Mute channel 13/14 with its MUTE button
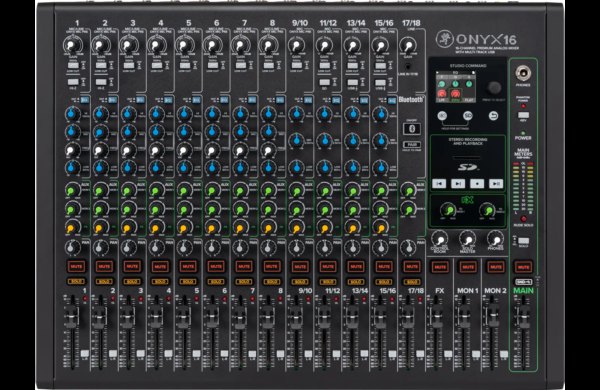Screen dimensions: 600x390 356,266
